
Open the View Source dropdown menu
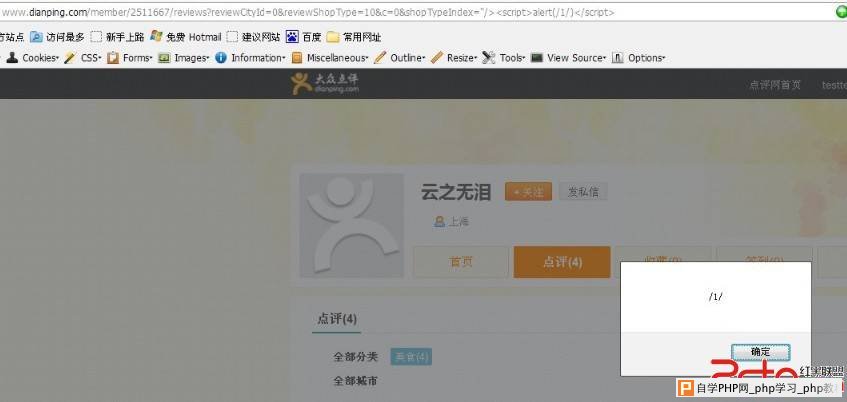576,57
